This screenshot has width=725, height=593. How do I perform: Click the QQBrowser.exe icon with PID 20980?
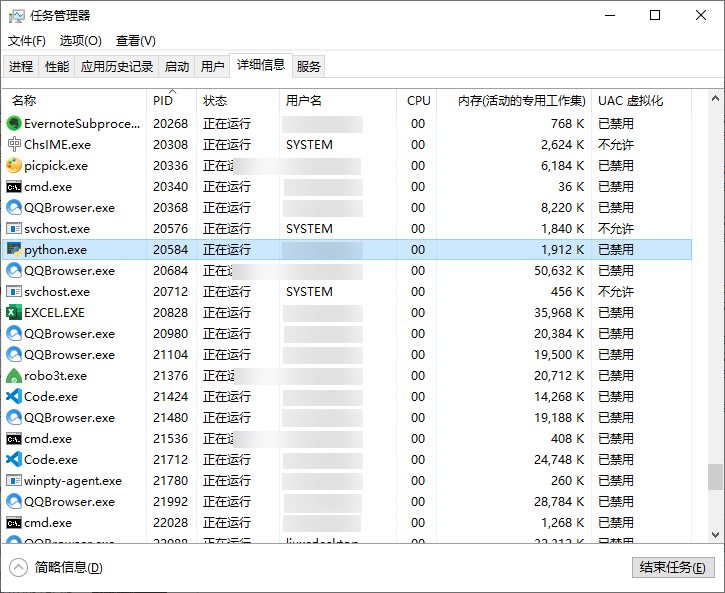(14, 334)
